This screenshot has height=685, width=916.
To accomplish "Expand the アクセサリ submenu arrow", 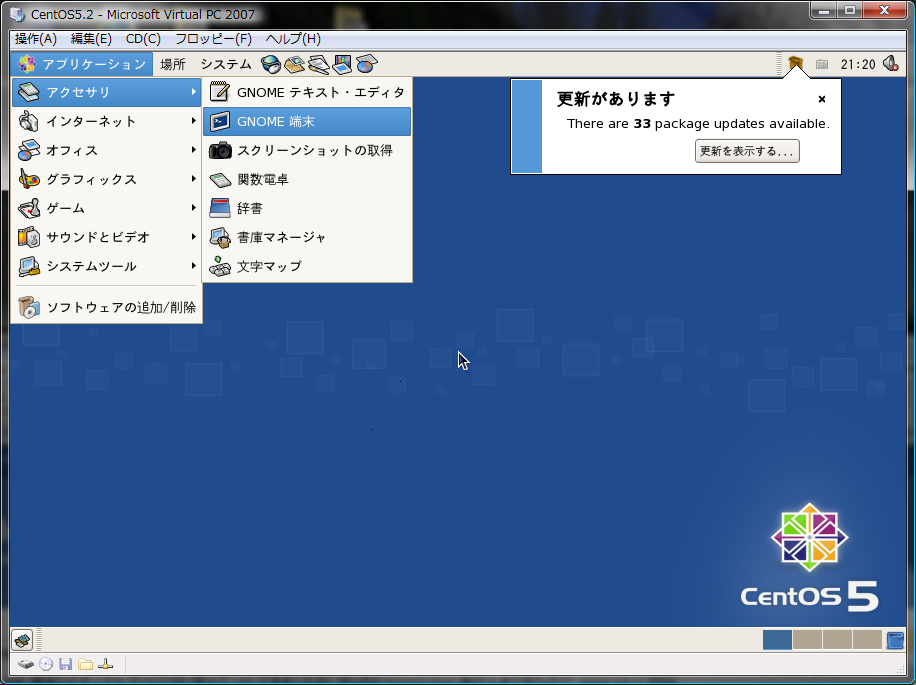I will 193,92.
